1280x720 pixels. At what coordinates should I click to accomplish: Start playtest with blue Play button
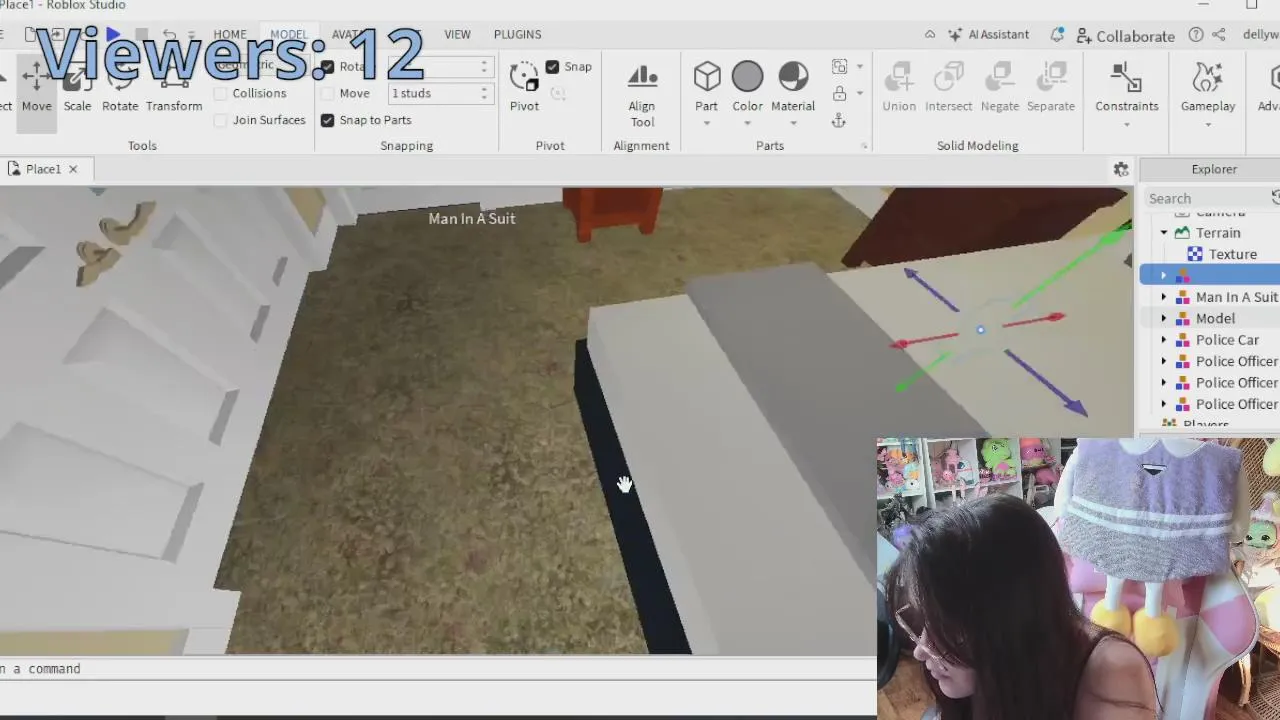pyautogui.click(x=113, y=34)
